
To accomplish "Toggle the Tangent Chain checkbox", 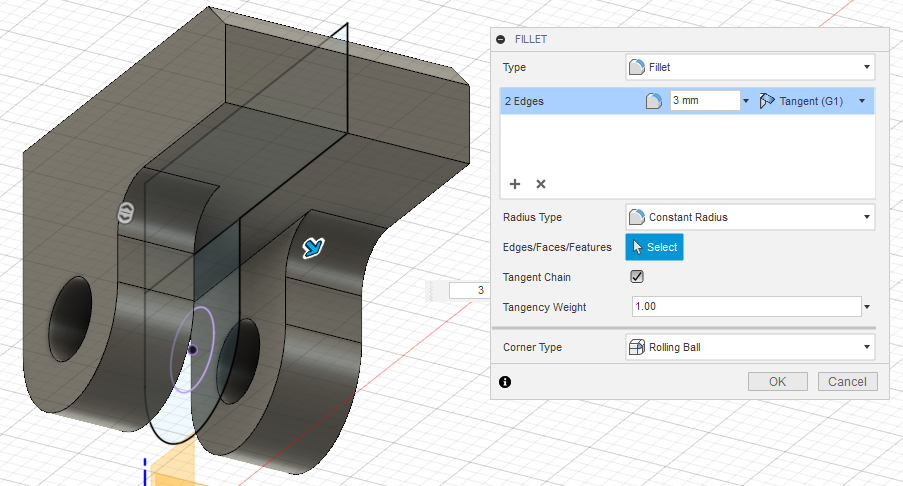I will click(637, 277).
